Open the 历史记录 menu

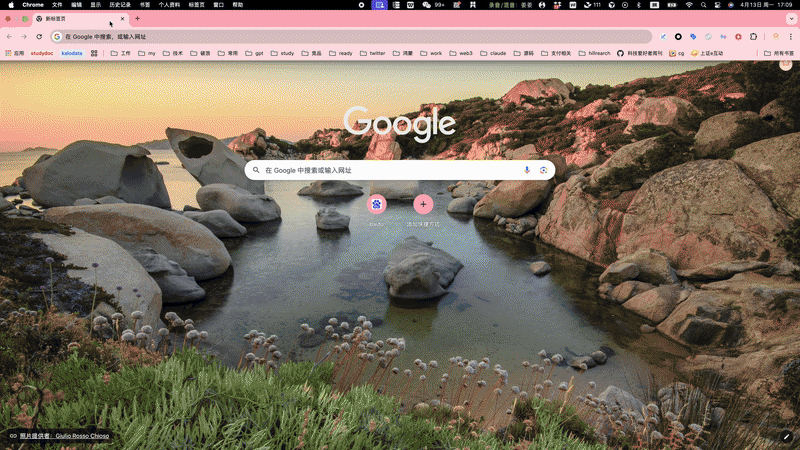[x=120, y=5]
